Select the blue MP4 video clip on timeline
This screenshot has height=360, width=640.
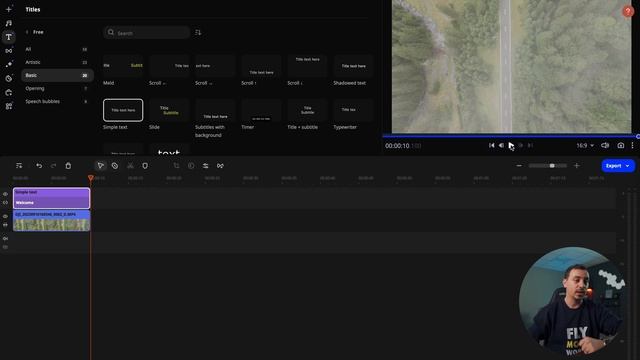[x=51, y=221]
